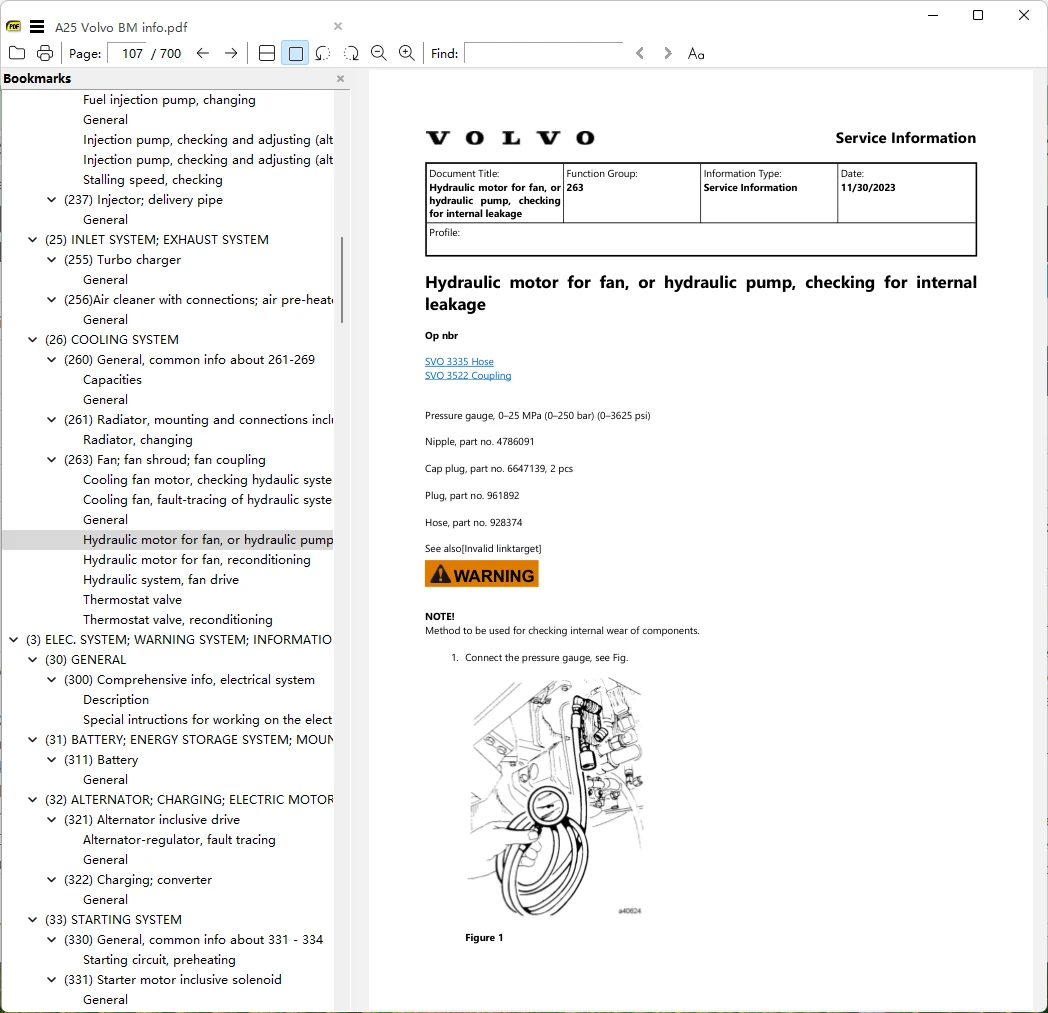The width and height of the screenshot is (1048, 1013).
Task: Toggle match case option
Action: click(x=696, y=53)
